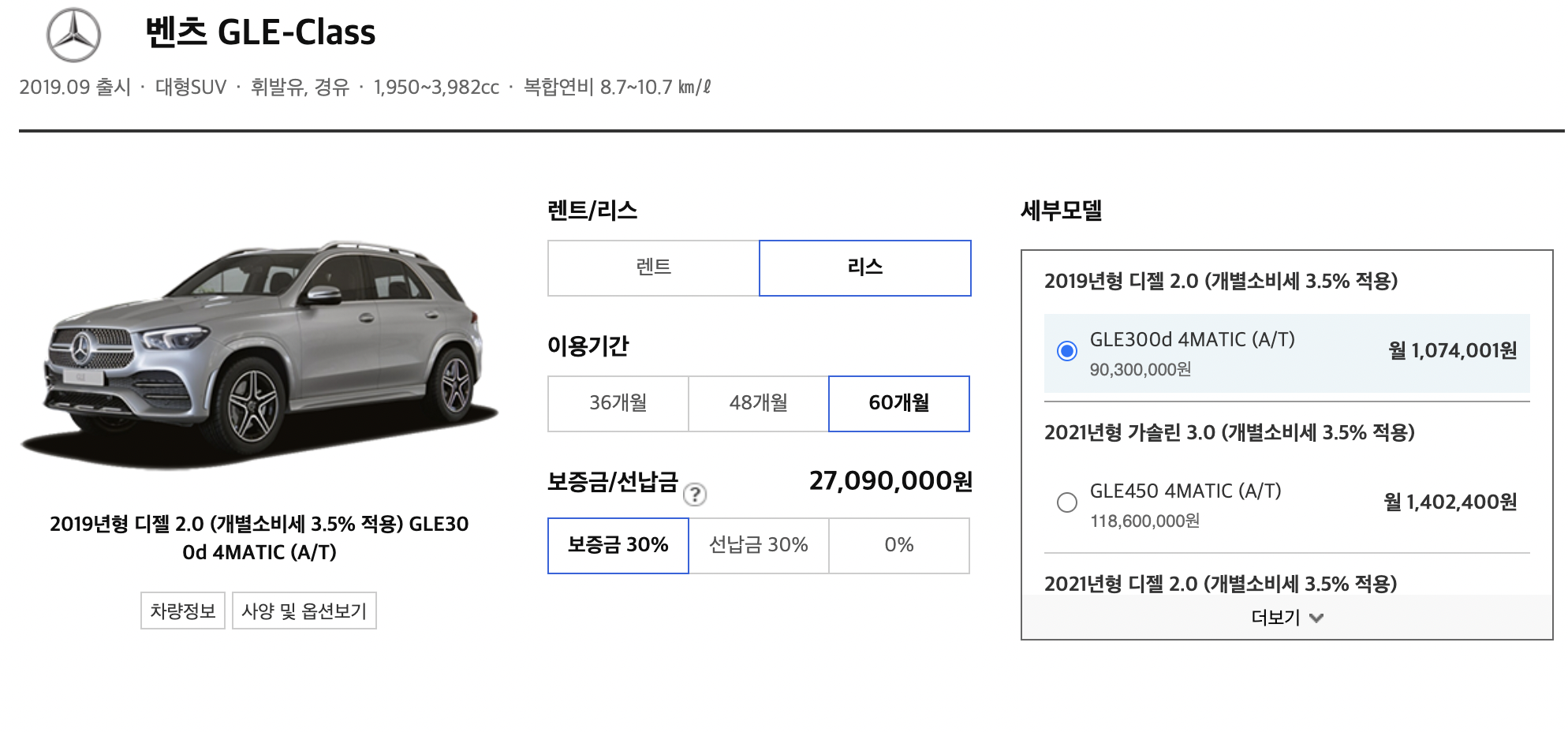This screenshot has height=732, width=1568.
Task: Open 사양 및 옵션보기 button
Action: point(304,611)
